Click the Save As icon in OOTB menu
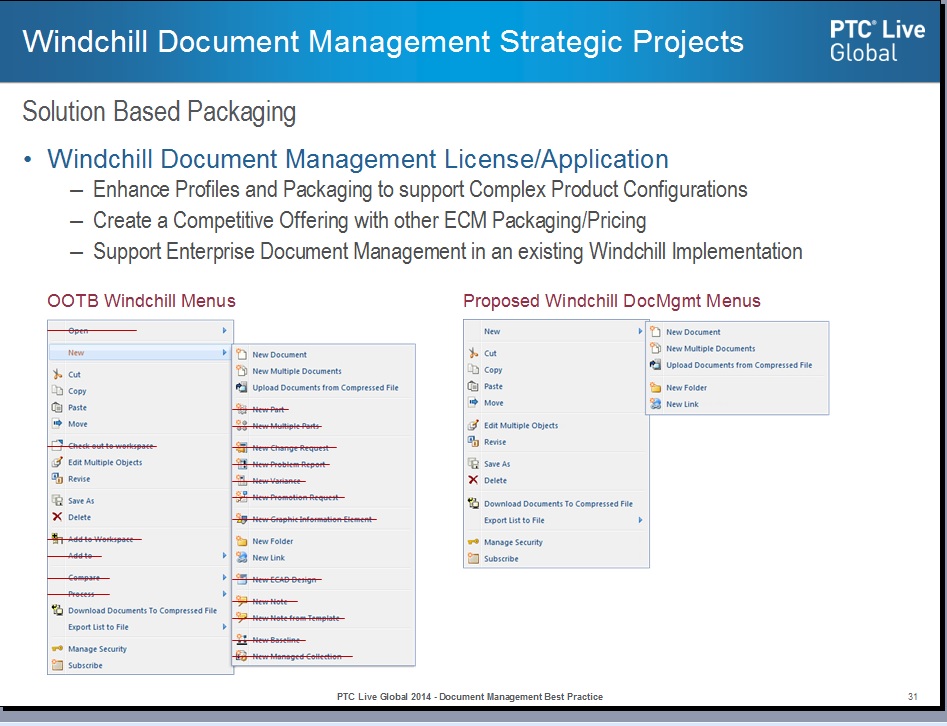The height and width of the screenshot is (726, 947). tap(57, 500)
